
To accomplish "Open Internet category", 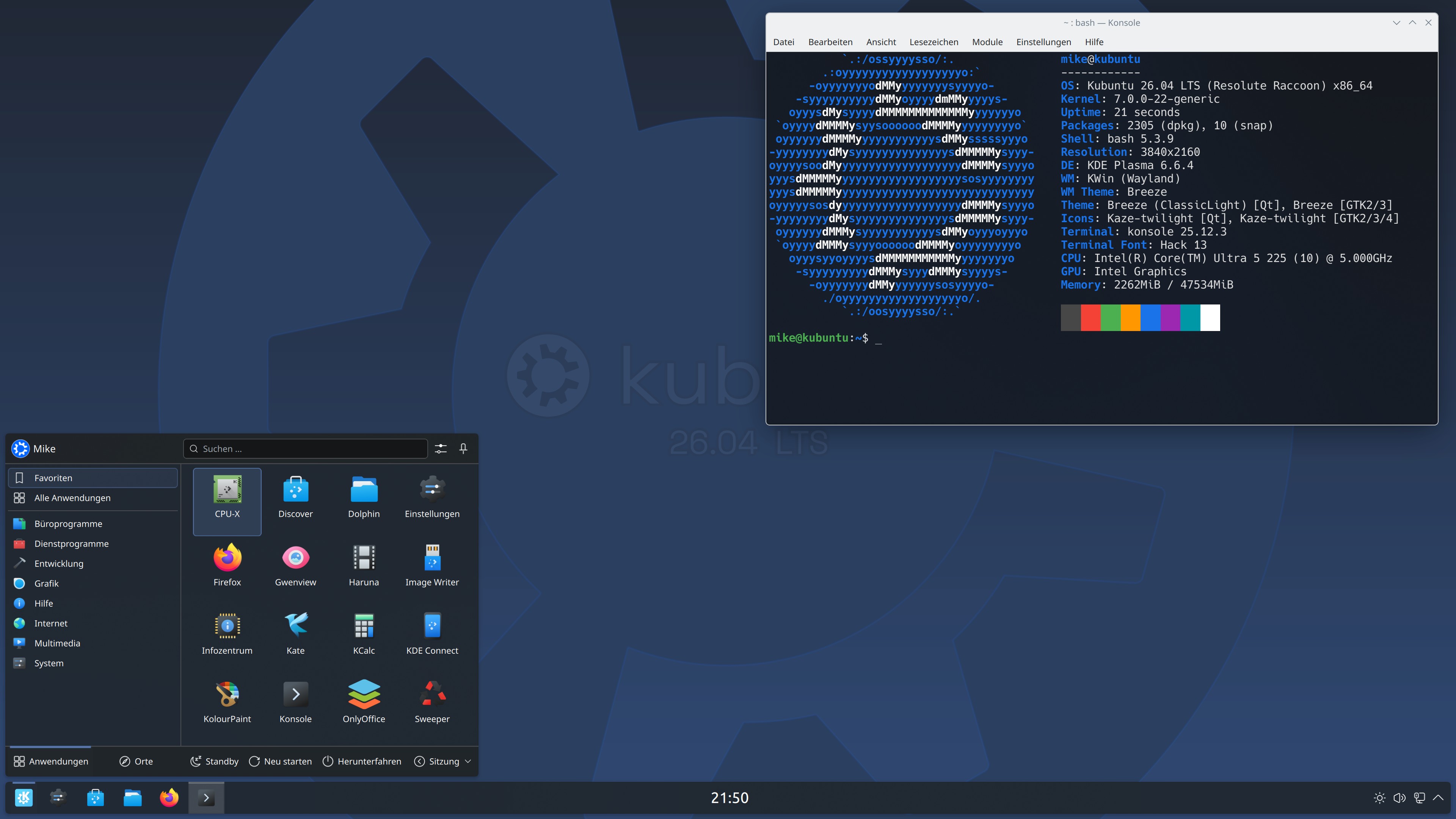I will (x=93, y=623).
